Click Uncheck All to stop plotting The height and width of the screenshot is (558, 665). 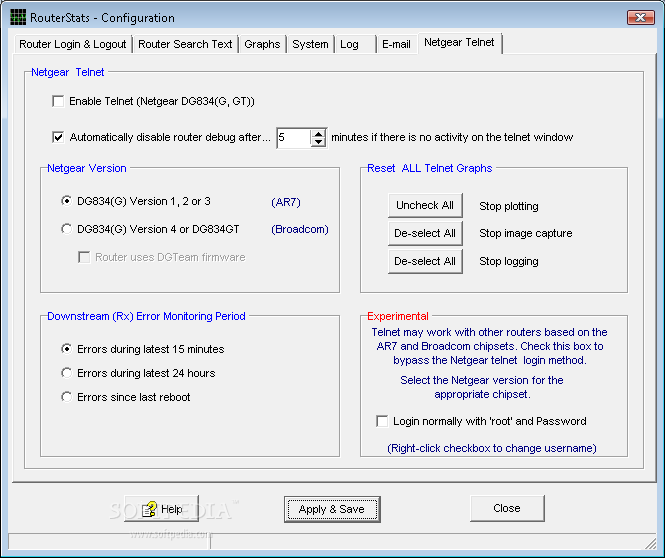(425, 205)
